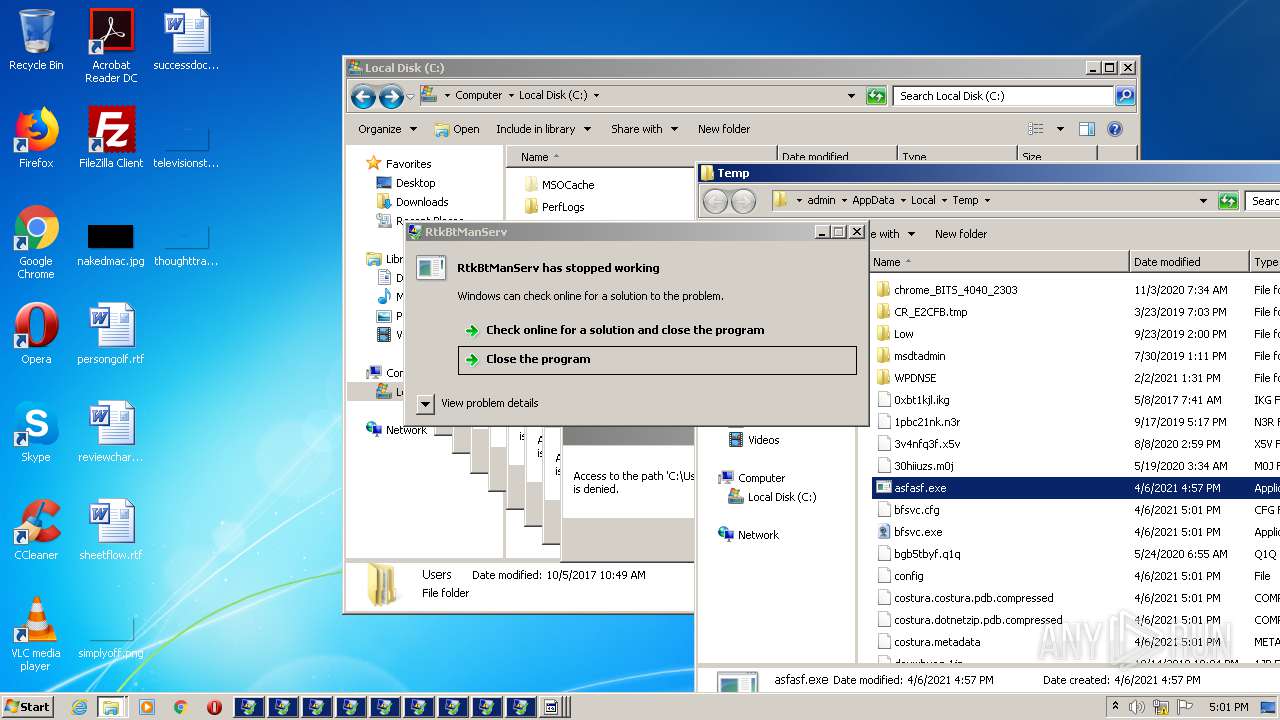The height and width of the screenshot is (720, 1280).
Task: Open the Organize dropdown menu
Action: point(387,129)
